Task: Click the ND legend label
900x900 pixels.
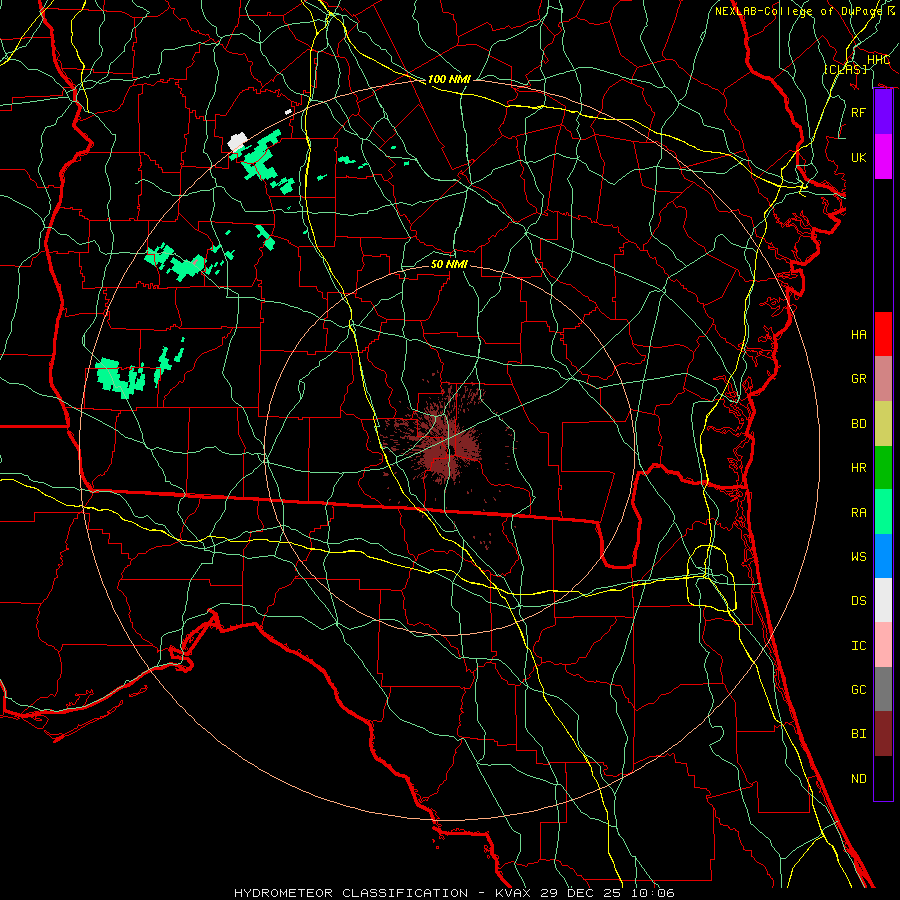Action: point(859,779)
